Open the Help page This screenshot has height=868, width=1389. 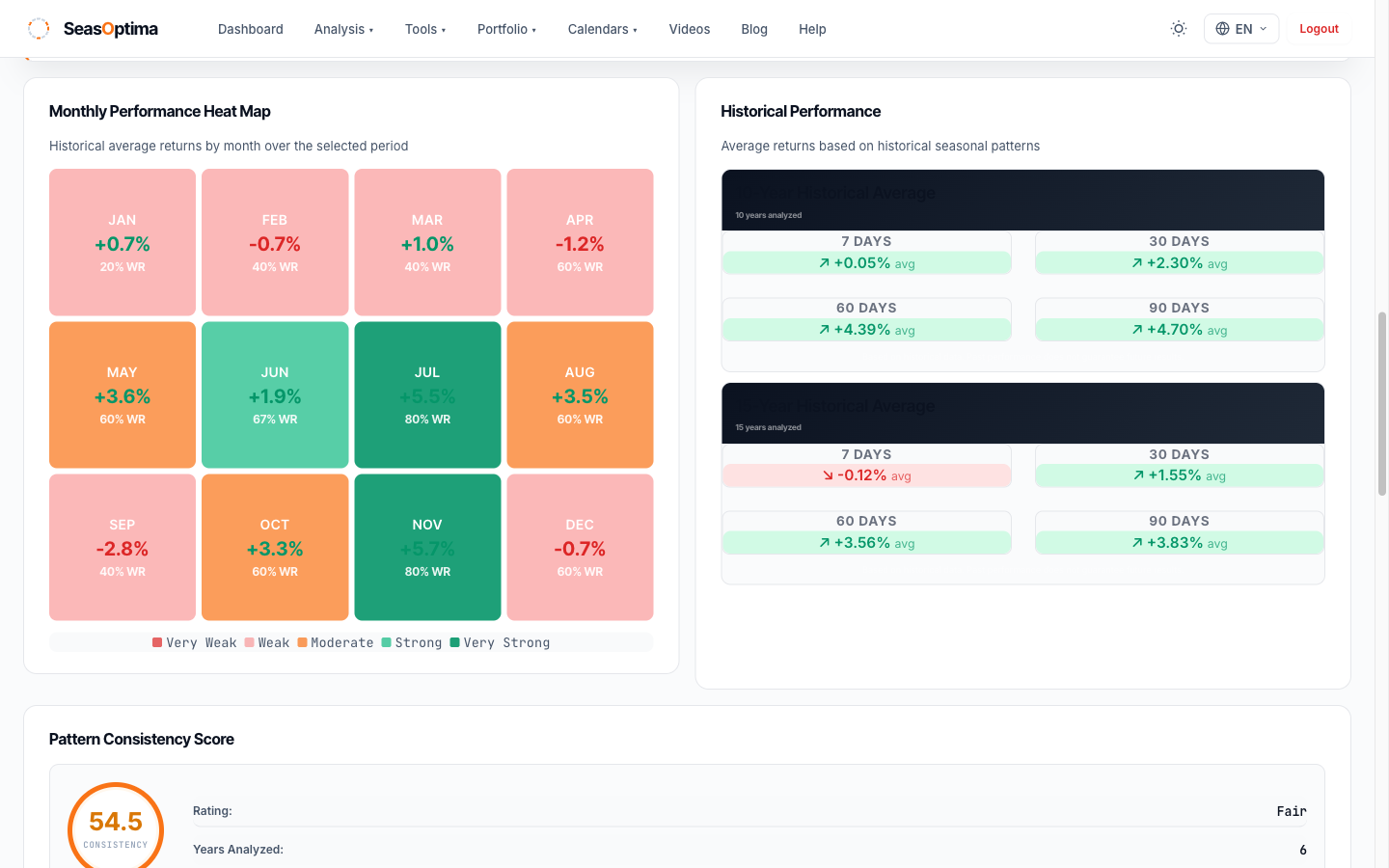tap(812, 29)
